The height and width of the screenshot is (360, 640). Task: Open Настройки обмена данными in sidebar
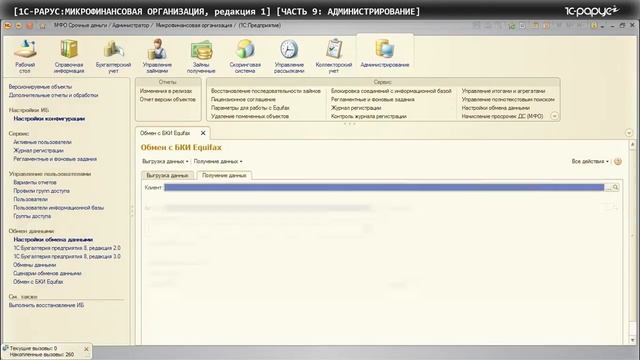53,240
